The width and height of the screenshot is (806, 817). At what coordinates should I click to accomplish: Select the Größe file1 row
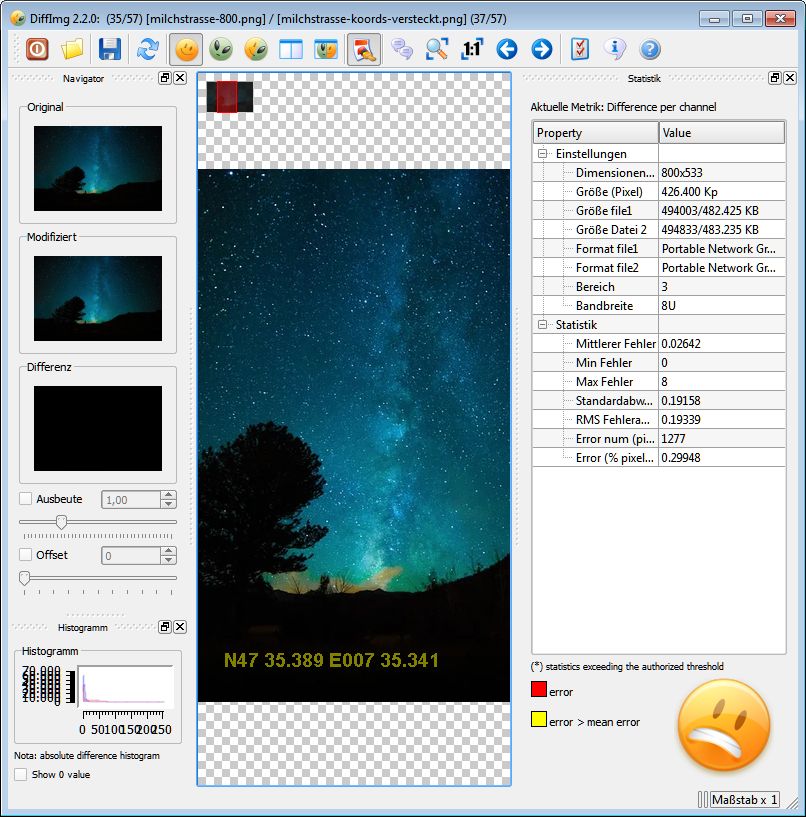point(659,211)
